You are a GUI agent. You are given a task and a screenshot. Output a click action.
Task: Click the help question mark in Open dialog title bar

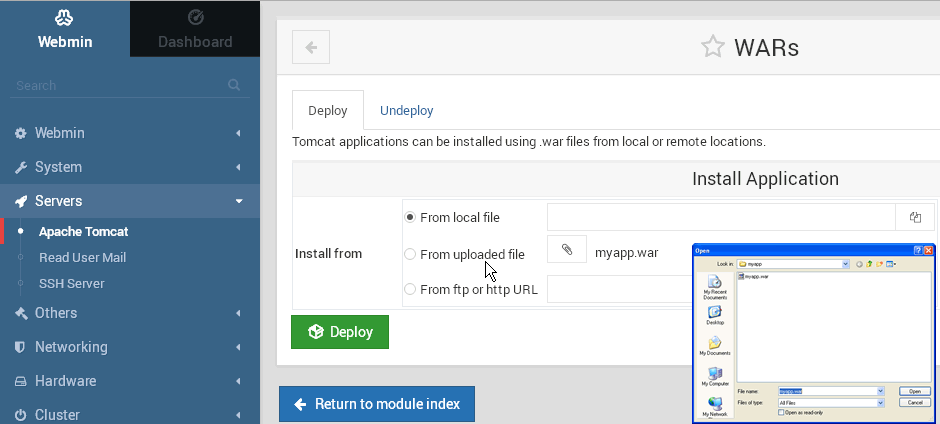[918, 251]
